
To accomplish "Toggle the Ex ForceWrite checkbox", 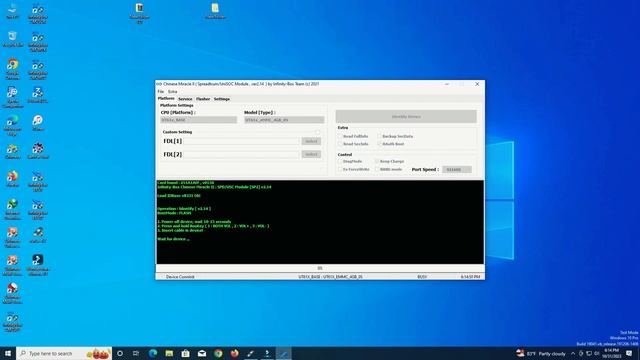I will 340,169.
